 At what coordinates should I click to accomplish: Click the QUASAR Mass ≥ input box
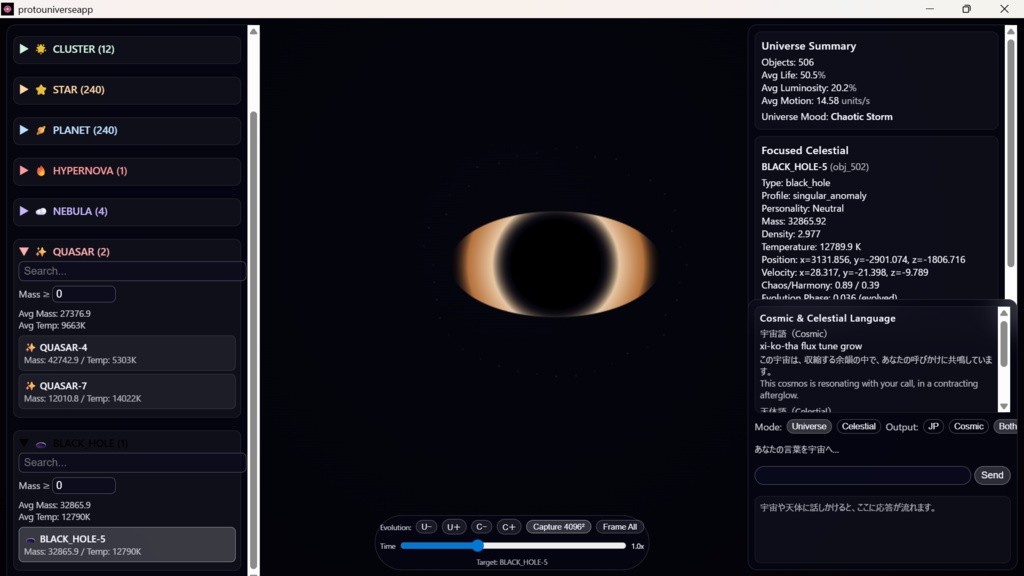(x=84, y=294)
